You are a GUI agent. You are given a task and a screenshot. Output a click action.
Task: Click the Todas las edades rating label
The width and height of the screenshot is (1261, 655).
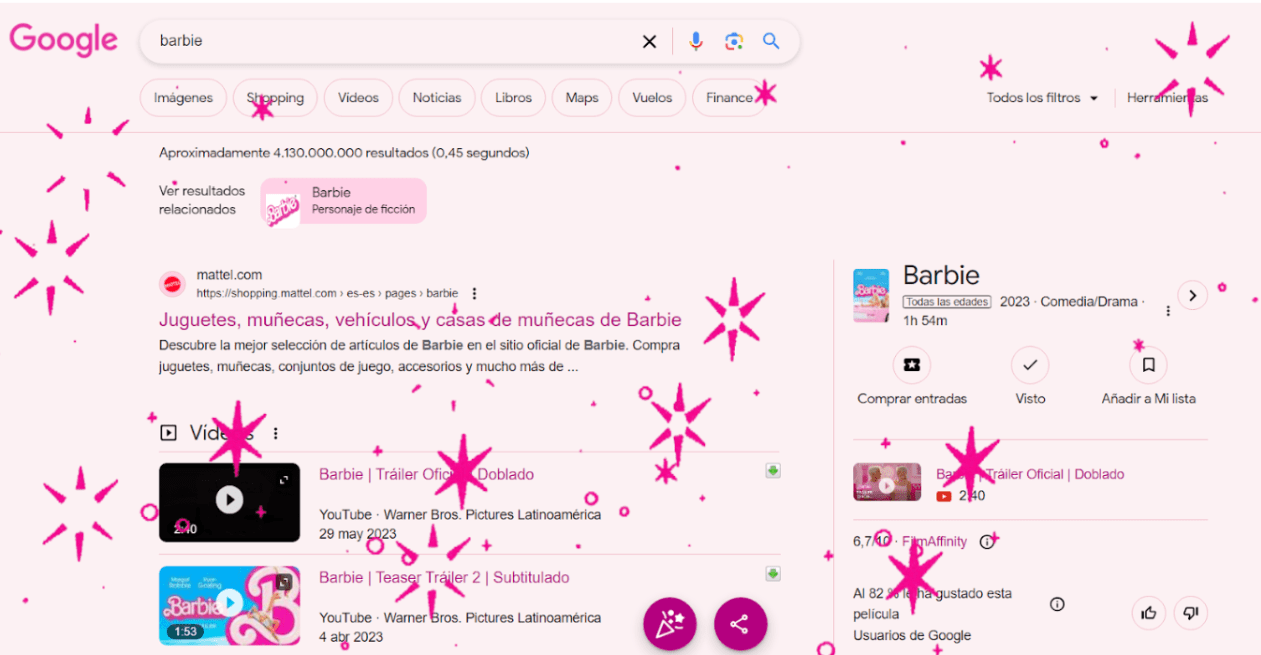coord(947,301)
